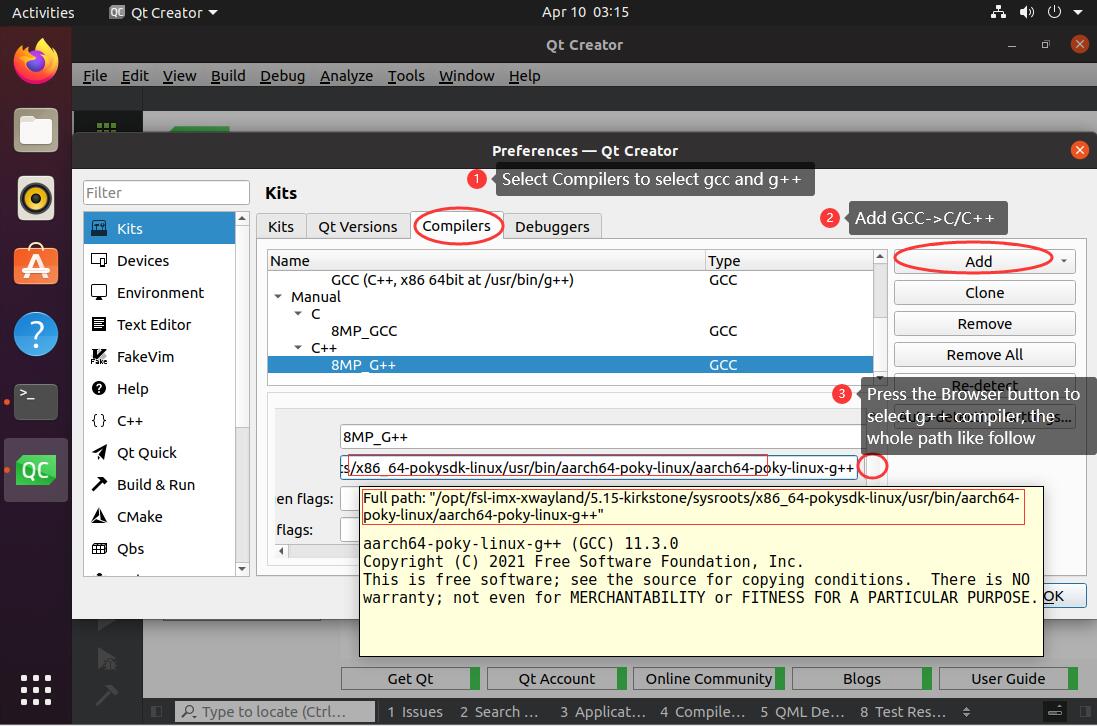Open the system menu arrow in top bar
This screenshot has height=726, width=1097.
pos(1078,12)
